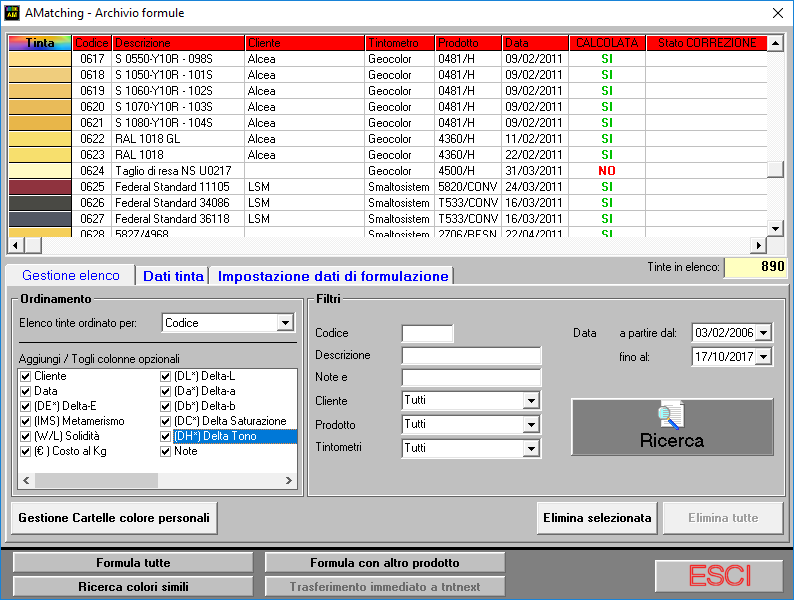This screenshot has width=794, height=600.
Task: Toggle the (W/L) Solidità checkbox
Action: (26, 436)
